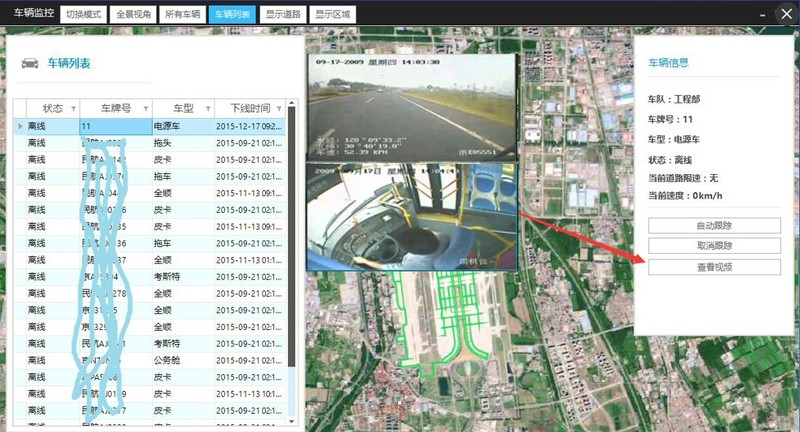This screenshot has width=800, height=432.
Task: Click the bus driver cabin video feed
Action: point(412,217)
